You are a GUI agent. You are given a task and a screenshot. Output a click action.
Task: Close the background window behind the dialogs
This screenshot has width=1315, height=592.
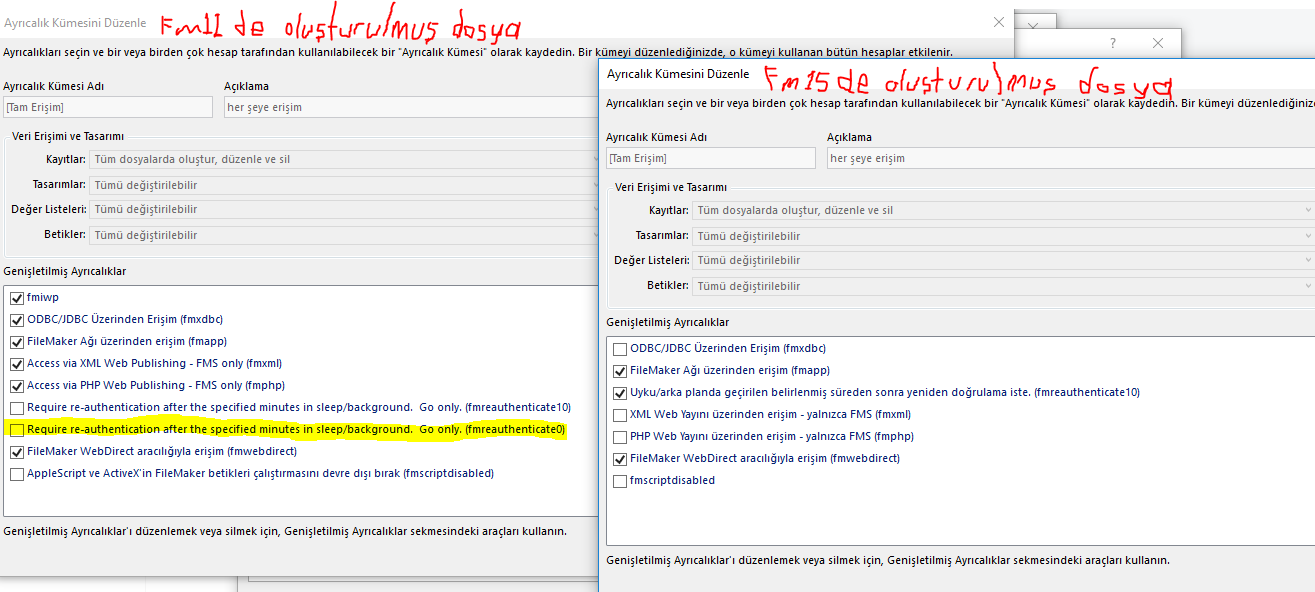[1157, 43]
